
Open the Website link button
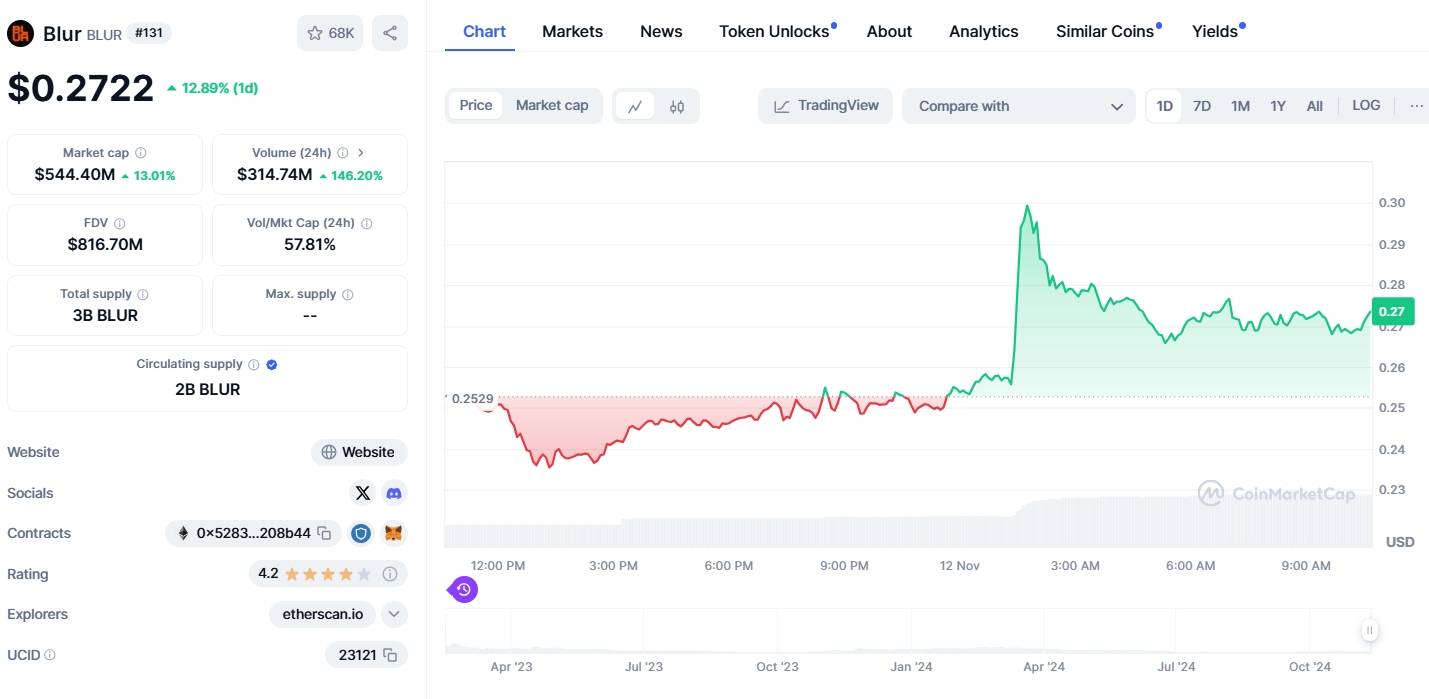[x=359, y=453]
